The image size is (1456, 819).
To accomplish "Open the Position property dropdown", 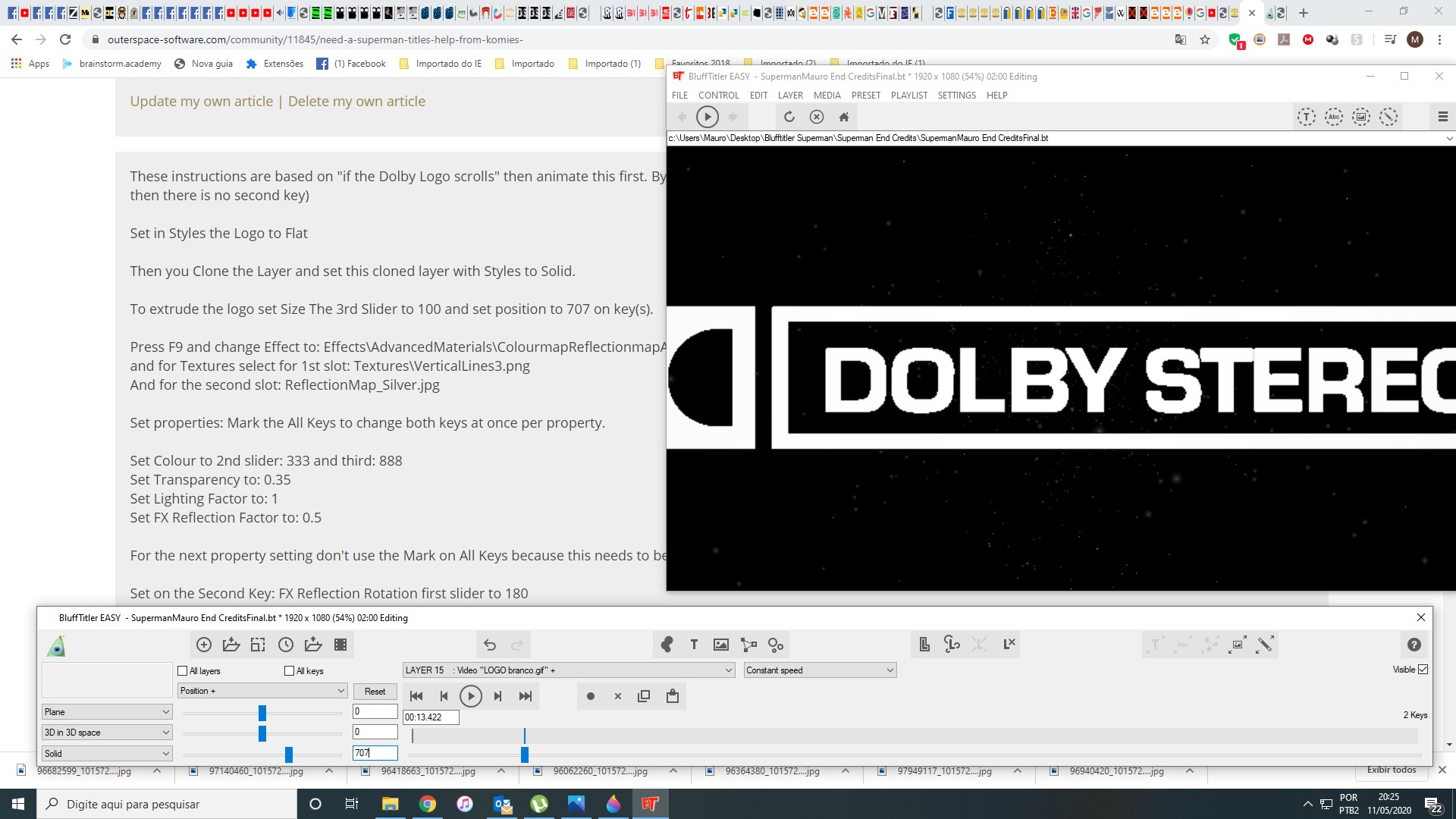I will (x=262, y=691).
